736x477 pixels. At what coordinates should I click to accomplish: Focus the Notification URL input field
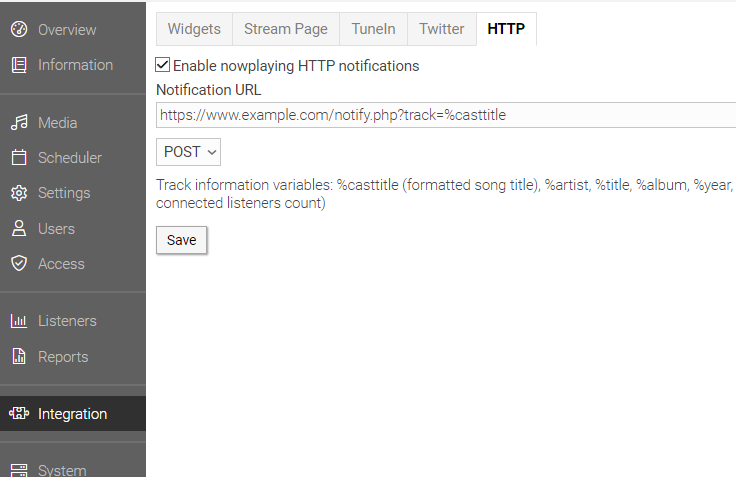(446, 115)
